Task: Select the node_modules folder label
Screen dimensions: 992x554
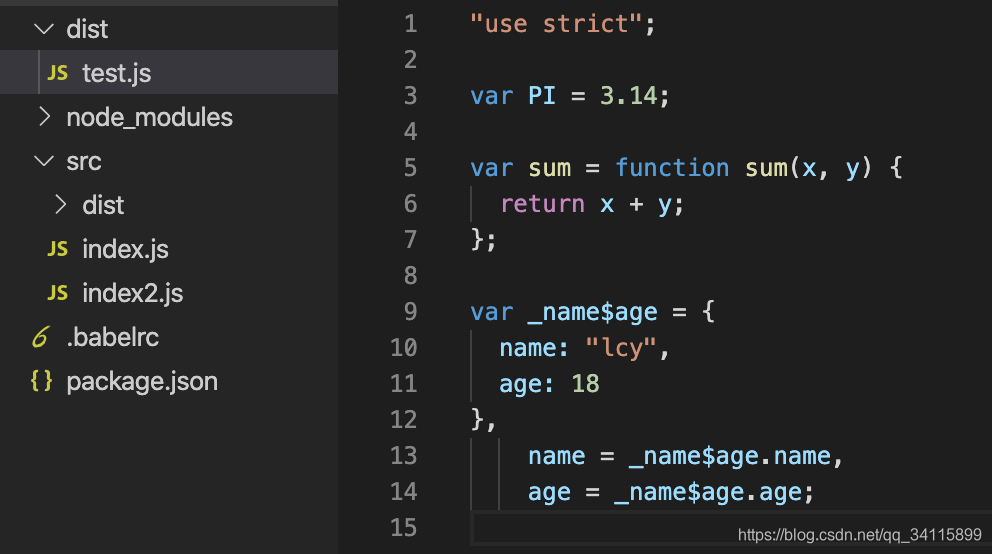Action: (149, 118)
